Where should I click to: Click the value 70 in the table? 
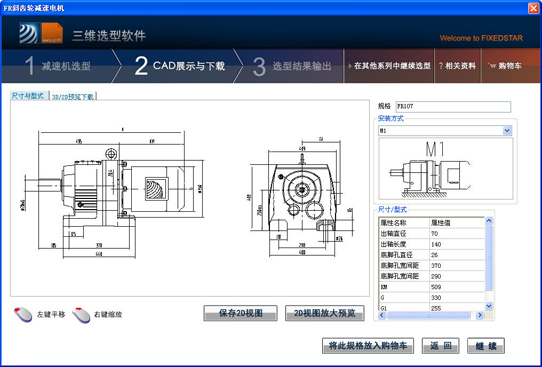coord(434,234)
